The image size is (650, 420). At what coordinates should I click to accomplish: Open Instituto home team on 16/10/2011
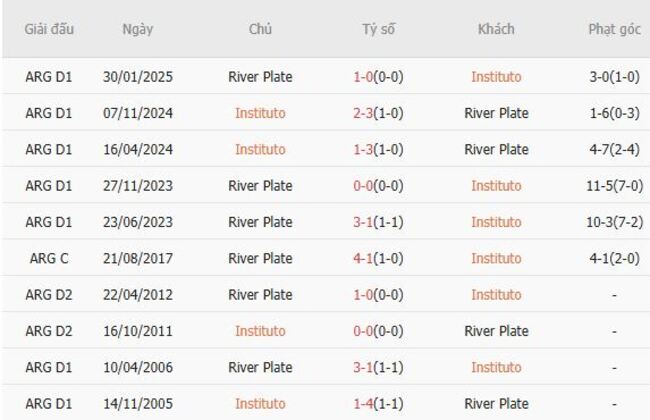pos(260,331)
